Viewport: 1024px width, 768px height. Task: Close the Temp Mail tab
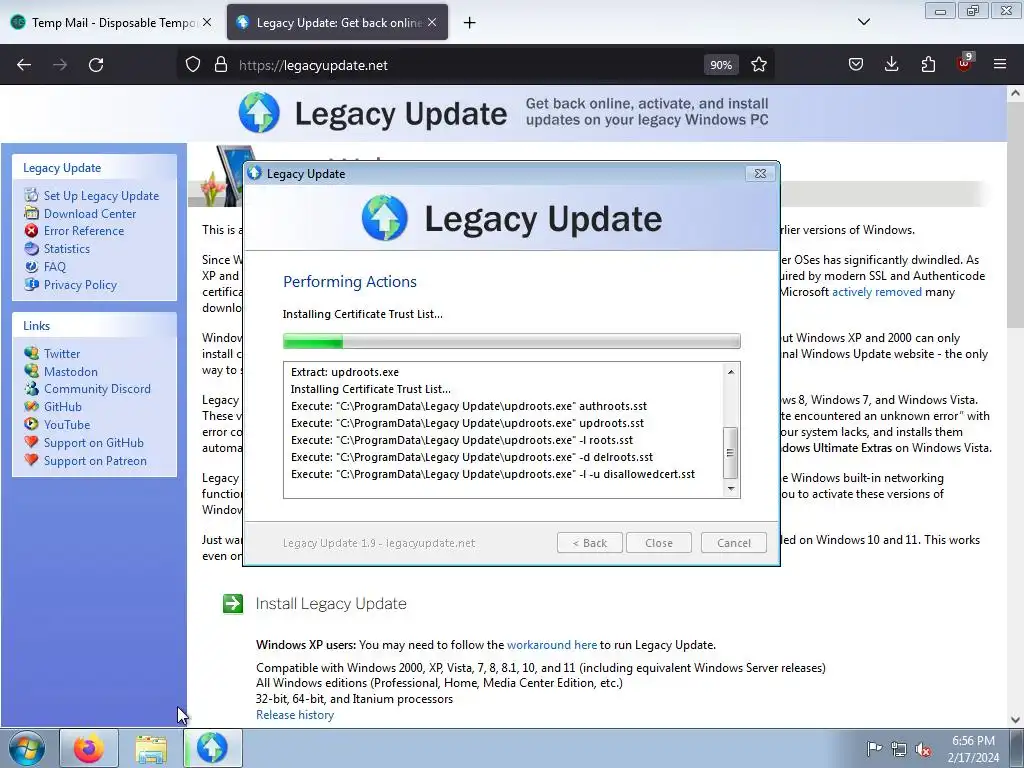(207, 22)
